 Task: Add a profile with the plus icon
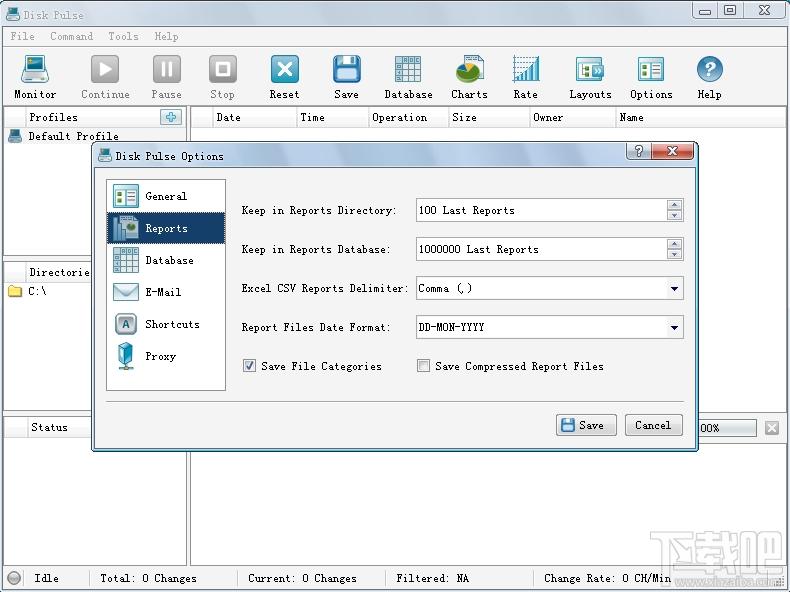[x=171, y=117]
